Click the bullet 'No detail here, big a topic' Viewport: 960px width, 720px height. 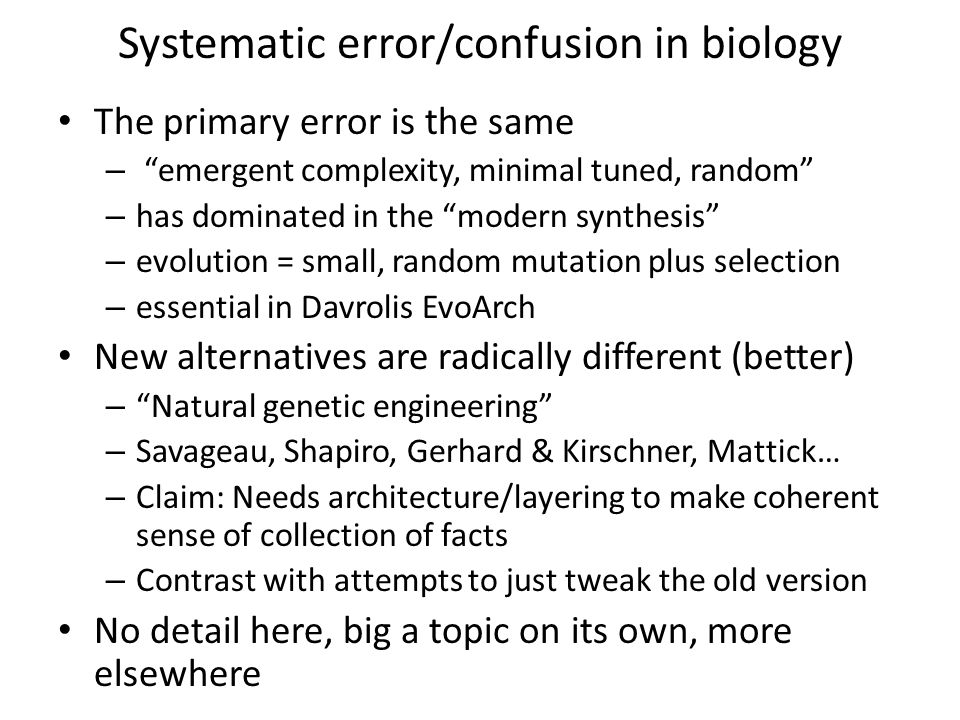pos(443,632)
